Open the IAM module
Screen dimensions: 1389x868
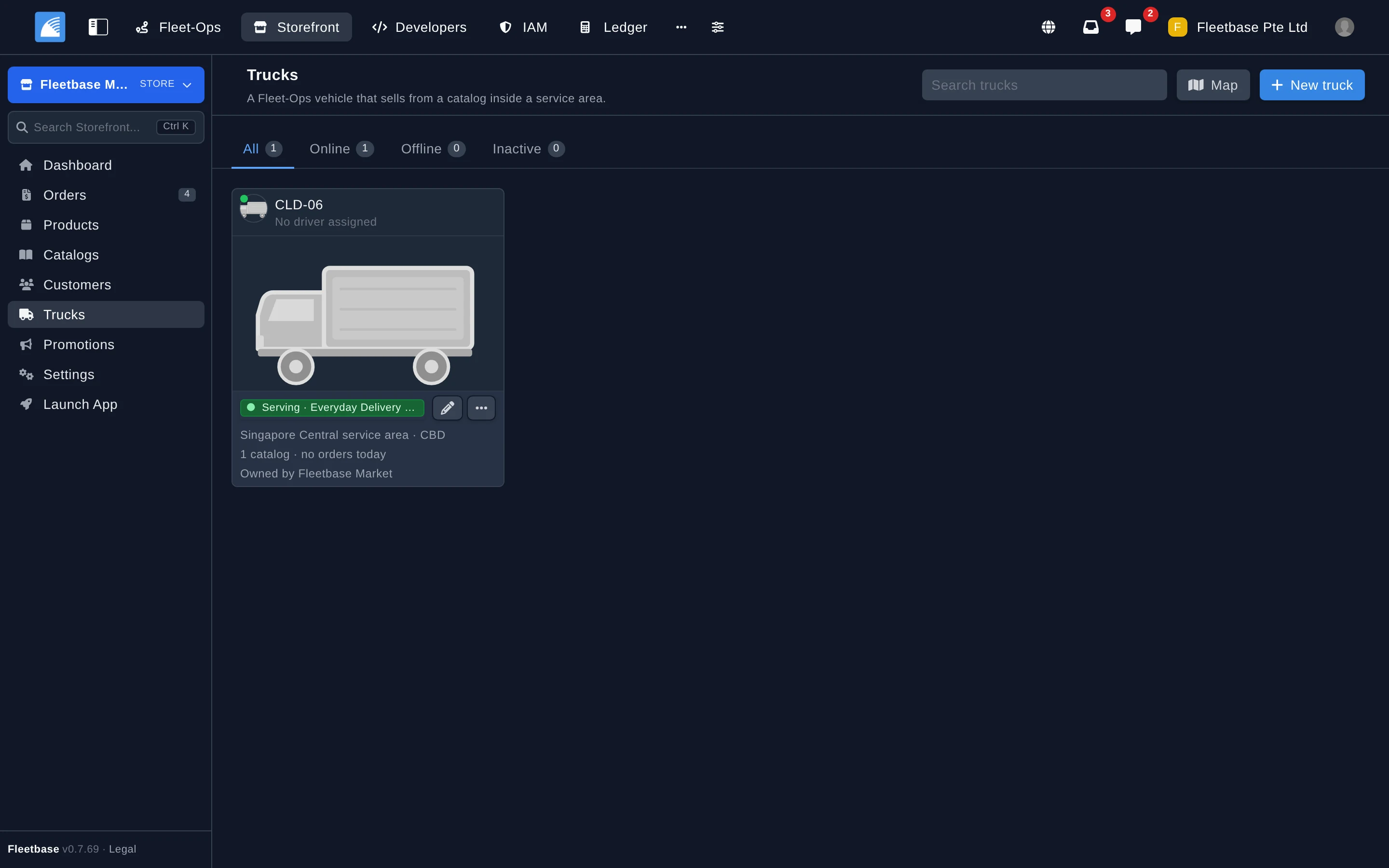[523, 27]
